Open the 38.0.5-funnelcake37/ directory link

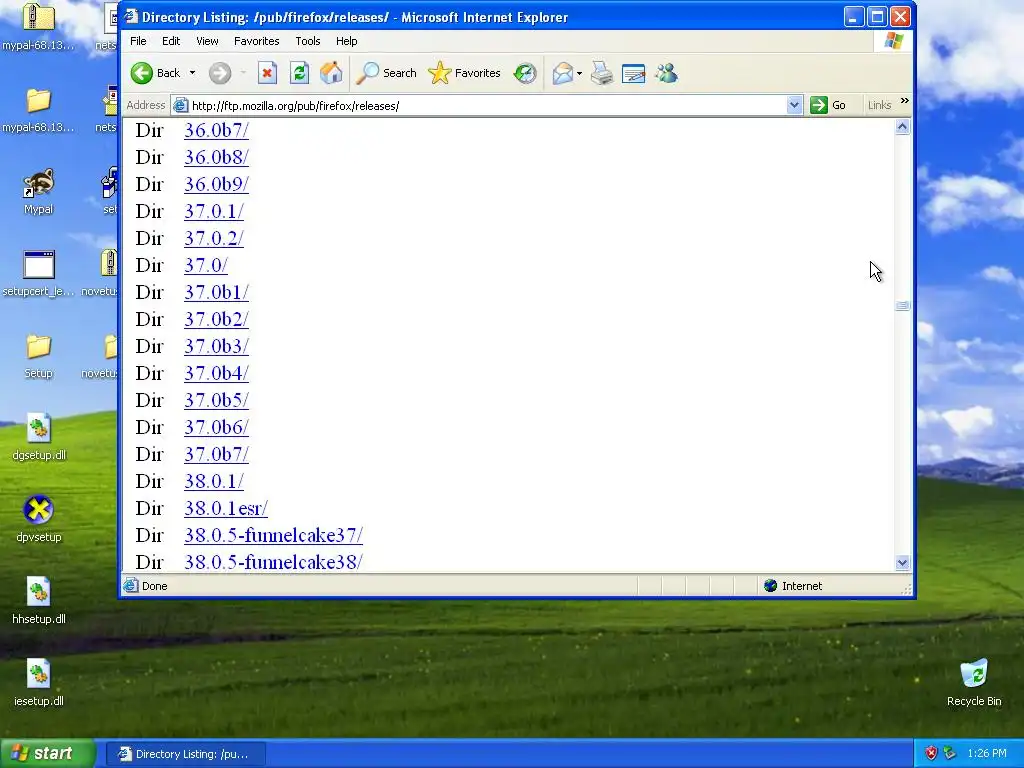pos(273,535)
